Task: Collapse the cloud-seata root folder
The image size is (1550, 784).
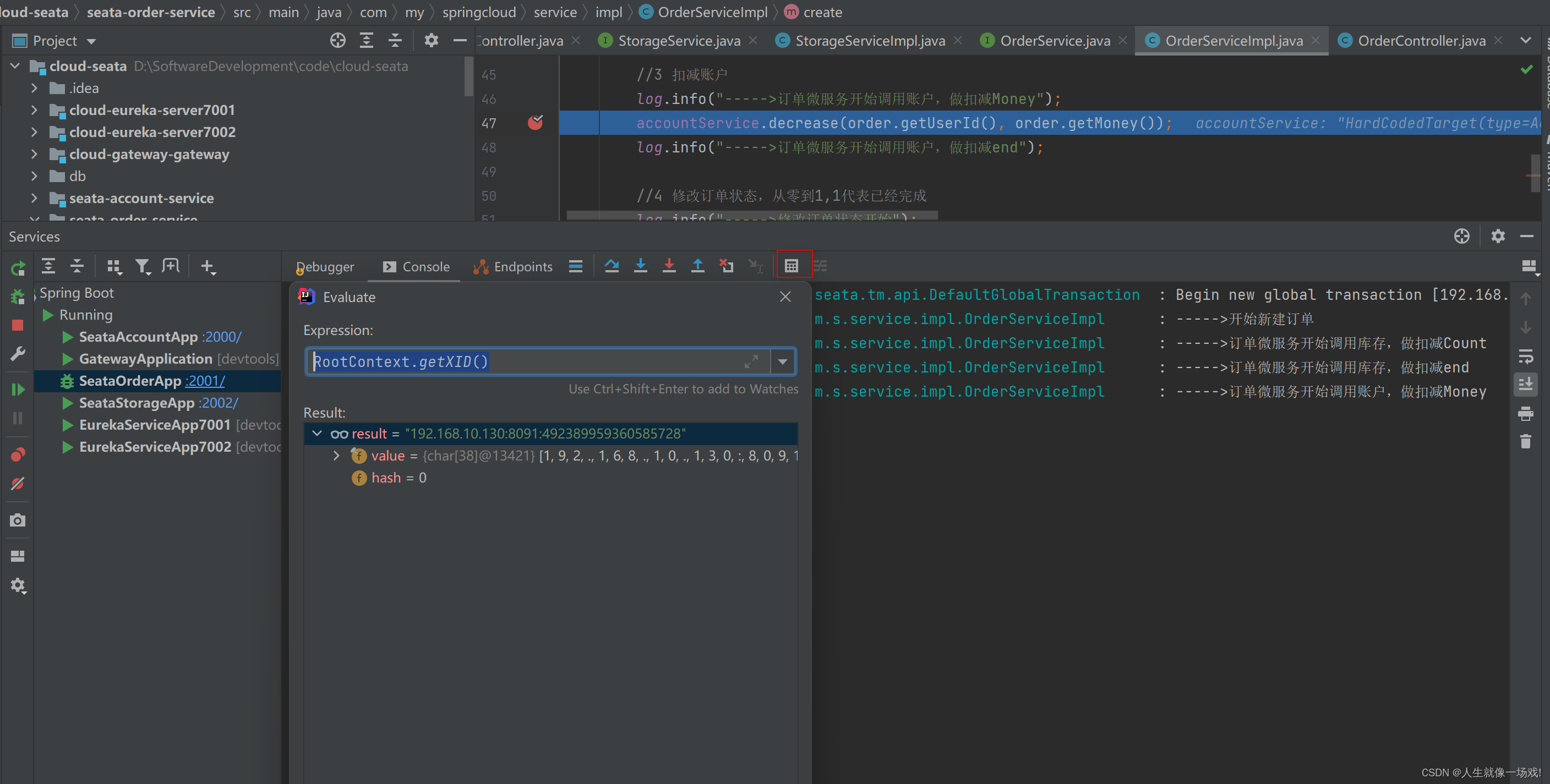Action: (15, 65)
